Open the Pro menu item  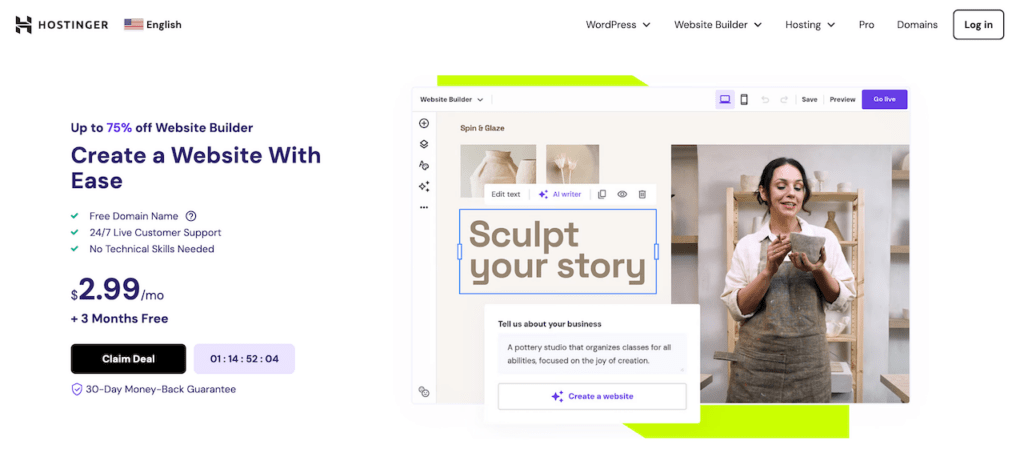coord(866,25)
